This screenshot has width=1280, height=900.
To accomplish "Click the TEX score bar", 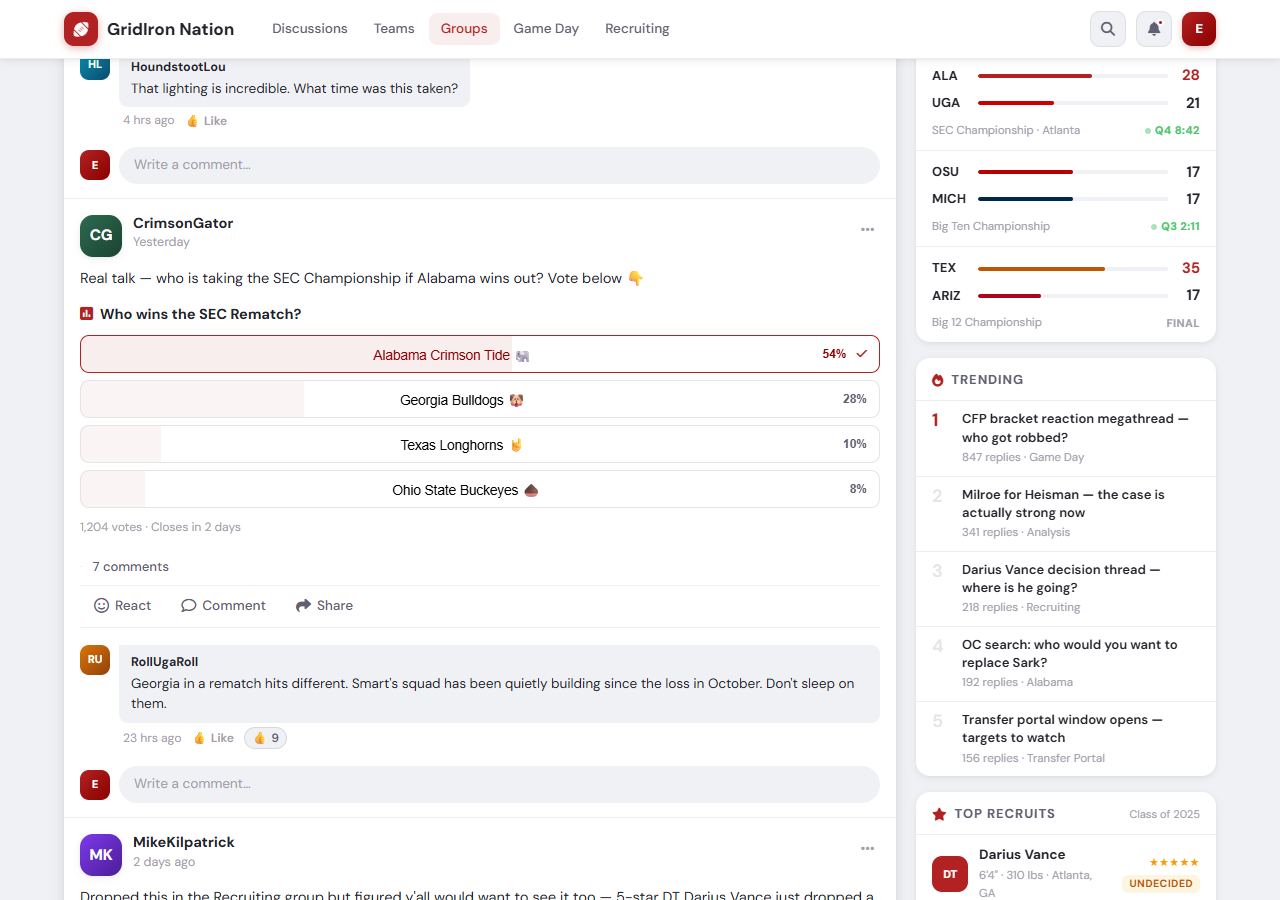I will coord(1073,268).
